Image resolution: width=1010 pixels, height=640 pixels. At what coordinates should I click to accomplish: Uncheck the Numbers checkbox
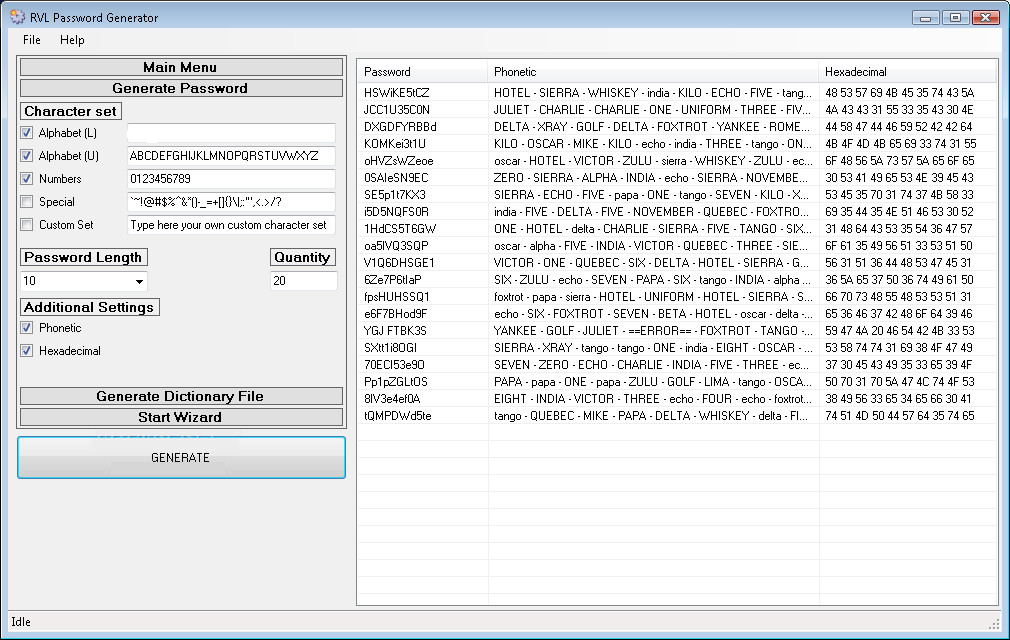[x=26, y=178]
